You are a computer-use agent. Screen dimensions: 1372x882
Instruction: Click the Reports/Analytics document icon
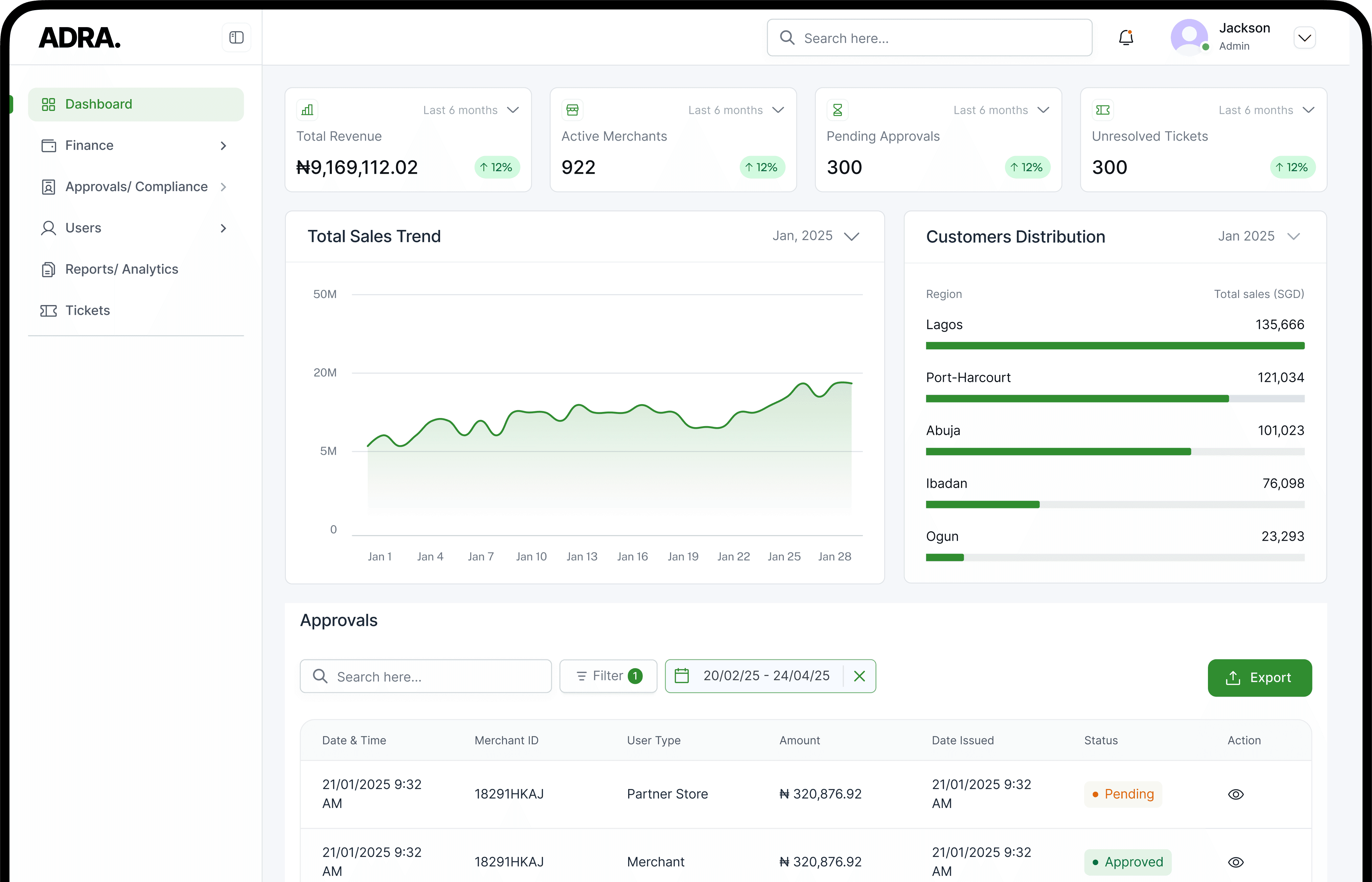(x=49, y=269)
